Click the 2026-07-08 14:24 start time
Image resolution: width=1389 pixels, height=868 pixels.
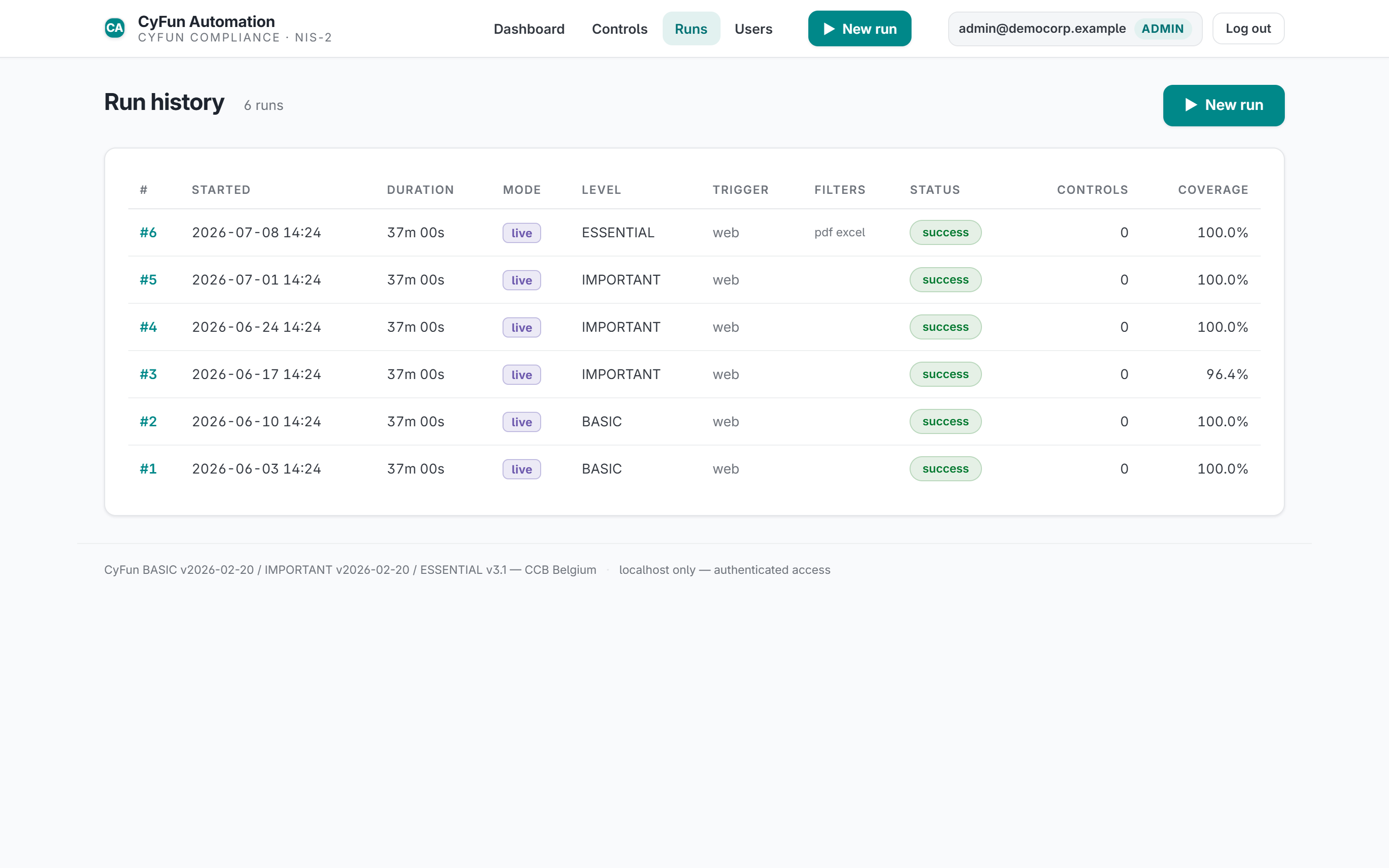[256, 232]
